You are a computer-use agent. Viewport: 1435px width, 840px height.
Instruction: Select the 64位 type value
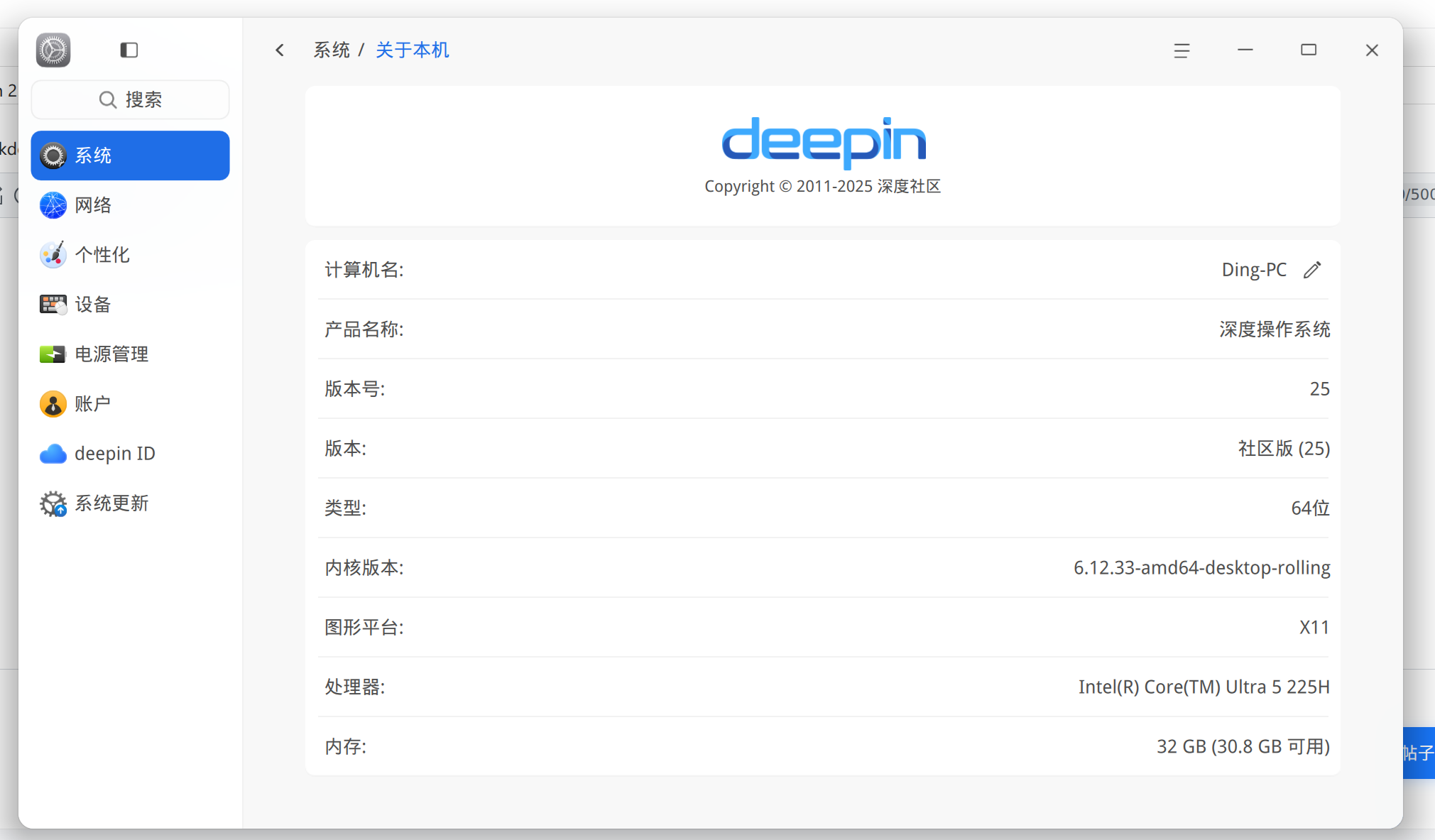pyautogui.click(x=1310, y=508)
